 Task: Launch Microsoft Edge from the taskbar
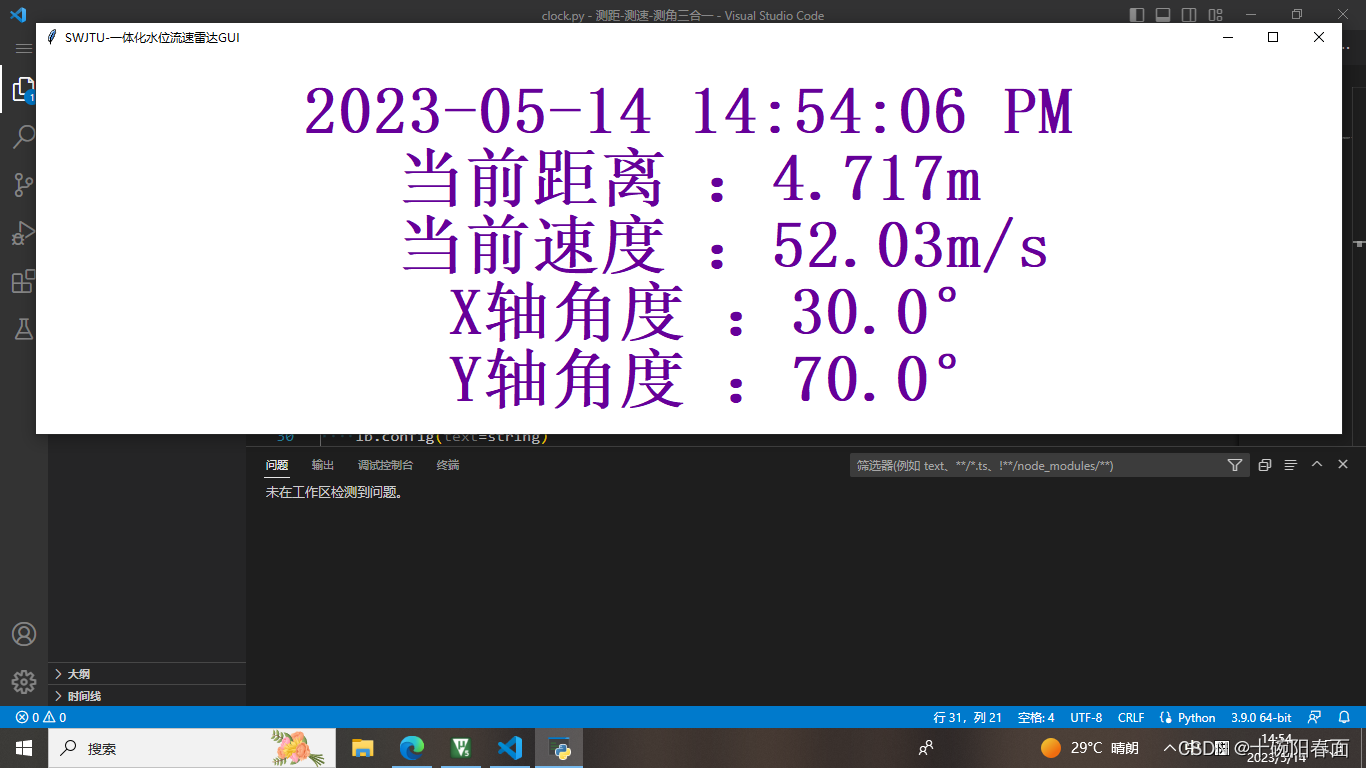(x=412, y=748)
